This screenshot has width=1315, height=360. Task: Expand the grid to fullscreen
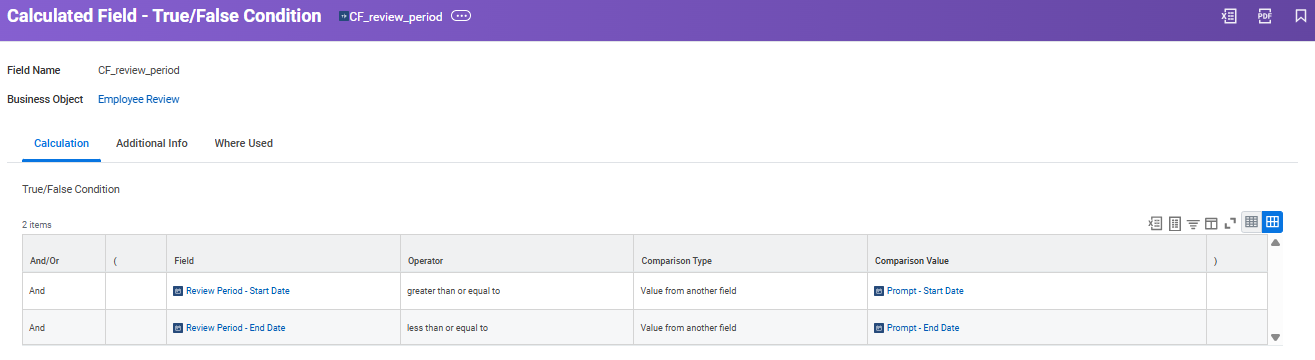pyautogui.click(x=1230, y=223)
